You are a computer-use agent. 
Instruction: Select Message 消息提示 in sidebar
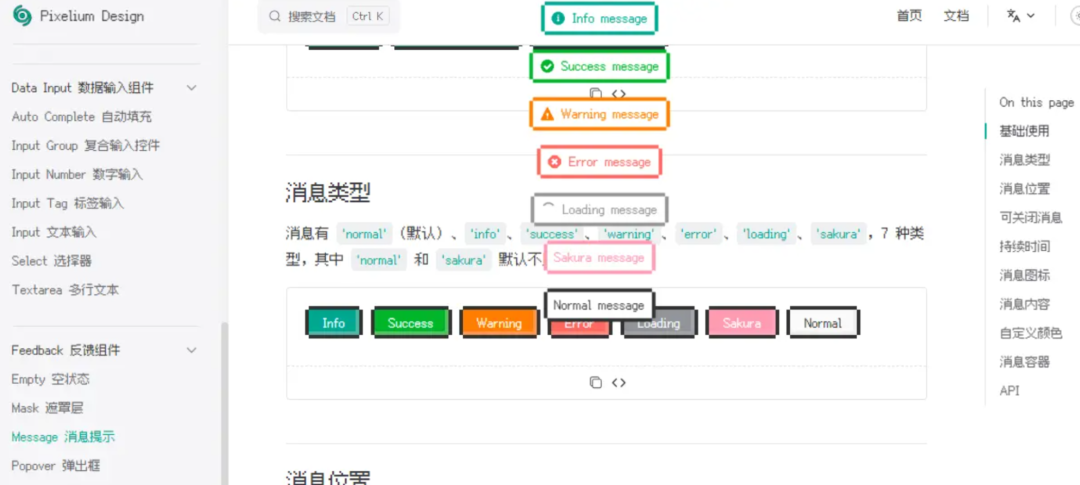tap(63, 437)
